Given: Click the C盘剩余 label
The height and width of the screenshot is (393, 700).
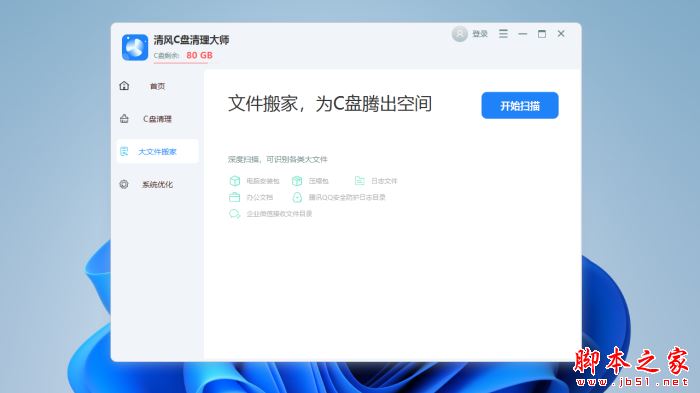Looking at the screenshot, I should point(167,56).
